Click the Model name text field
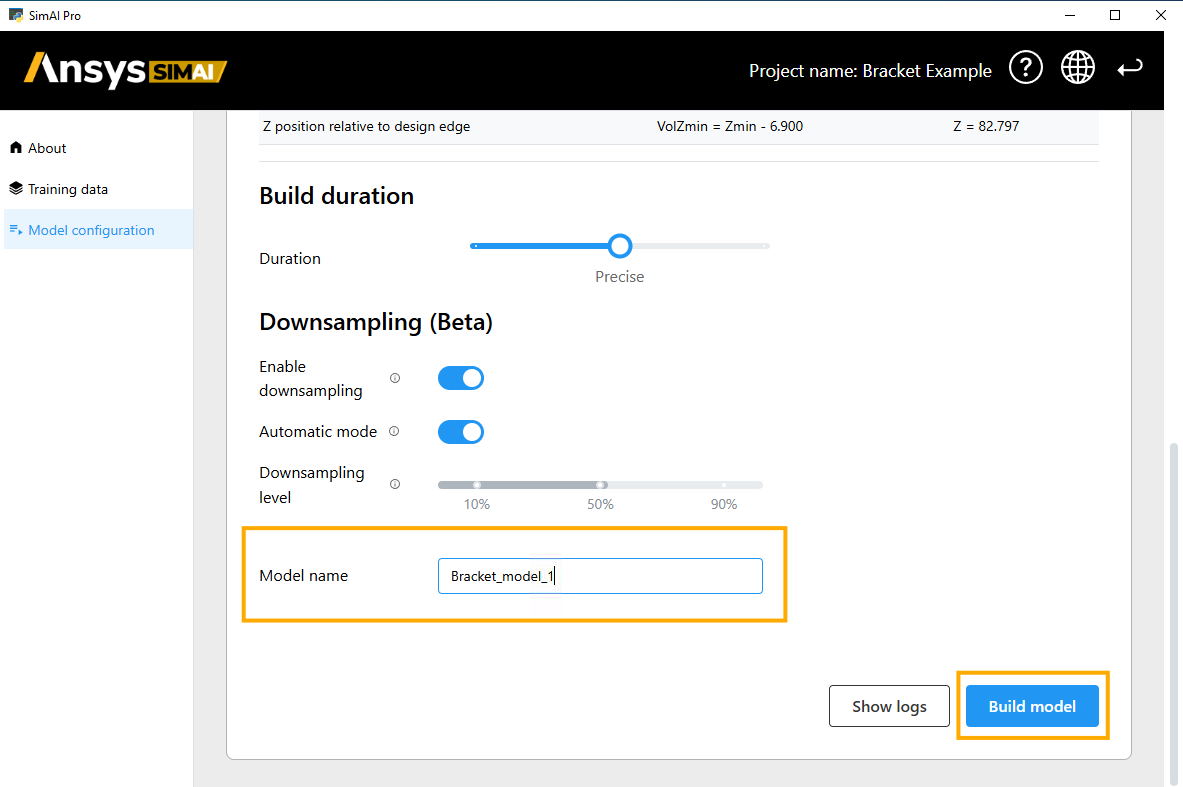The image size is (1183, 787). click(x=600, y=576)
